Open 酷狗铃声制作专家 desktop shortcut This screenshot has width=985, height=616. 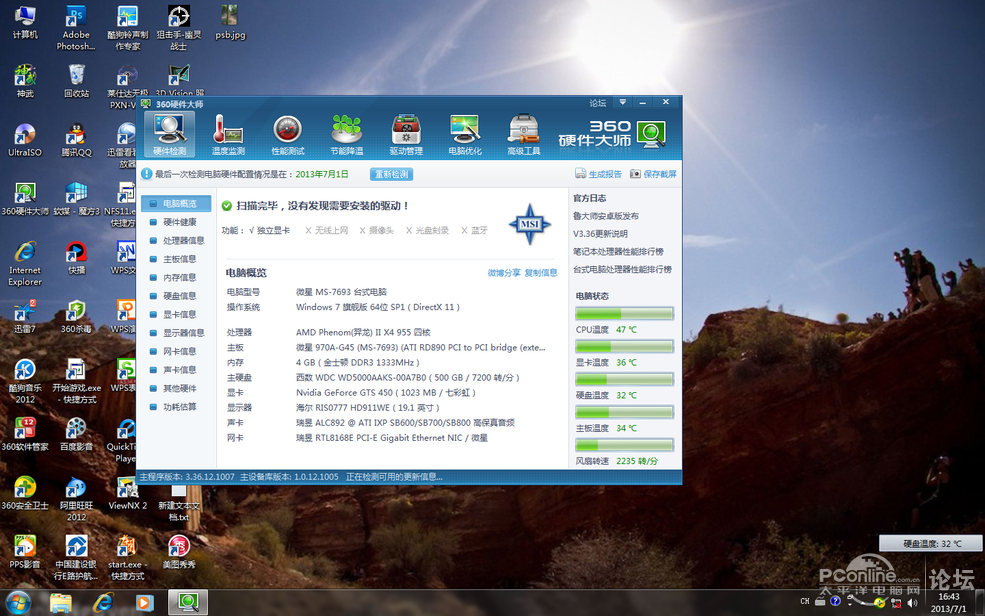pos(128,28)
